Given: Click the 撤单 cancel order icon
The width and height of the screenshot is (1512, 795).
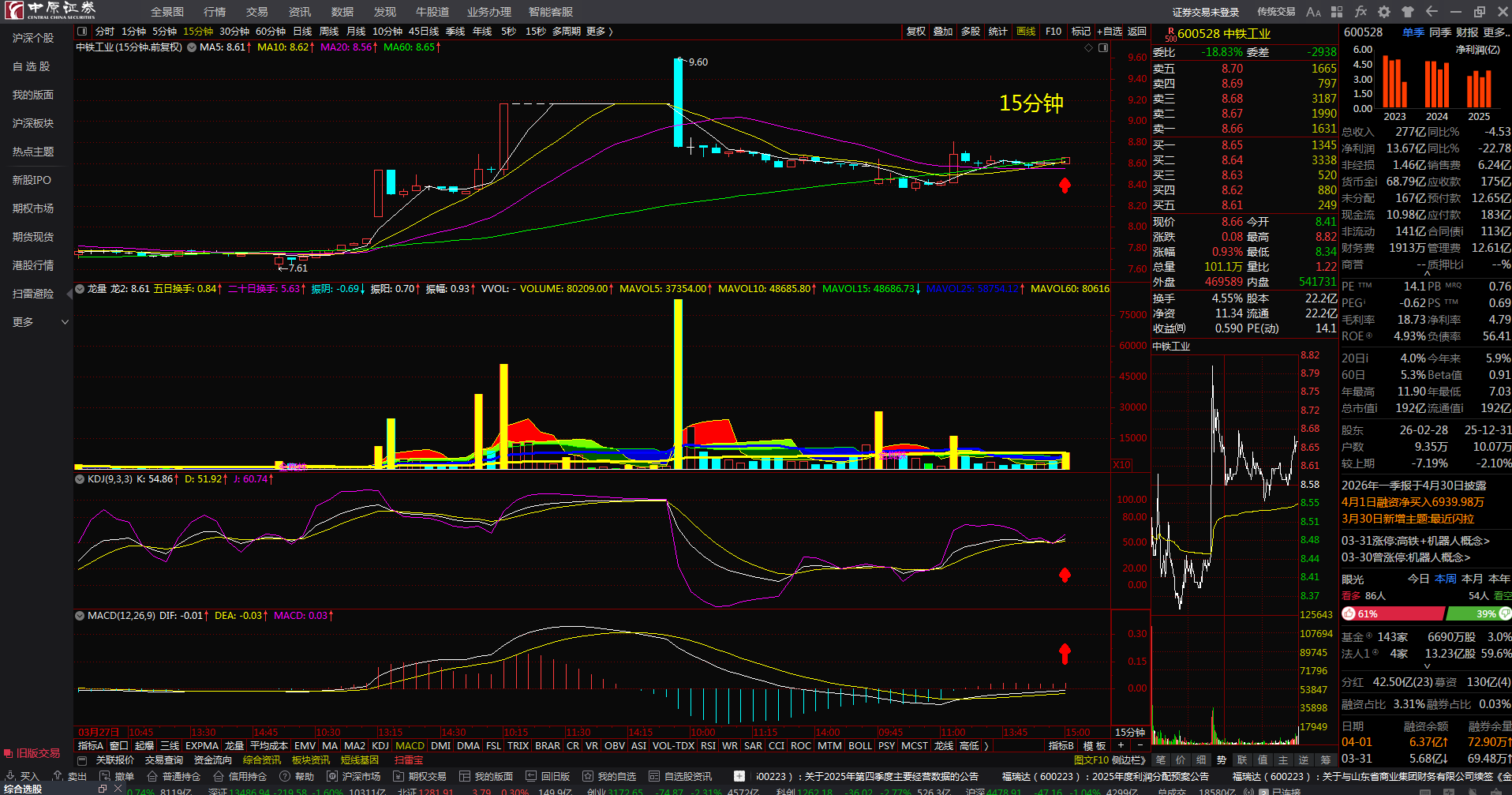Looking at the screenshot, I should (105, 776).
